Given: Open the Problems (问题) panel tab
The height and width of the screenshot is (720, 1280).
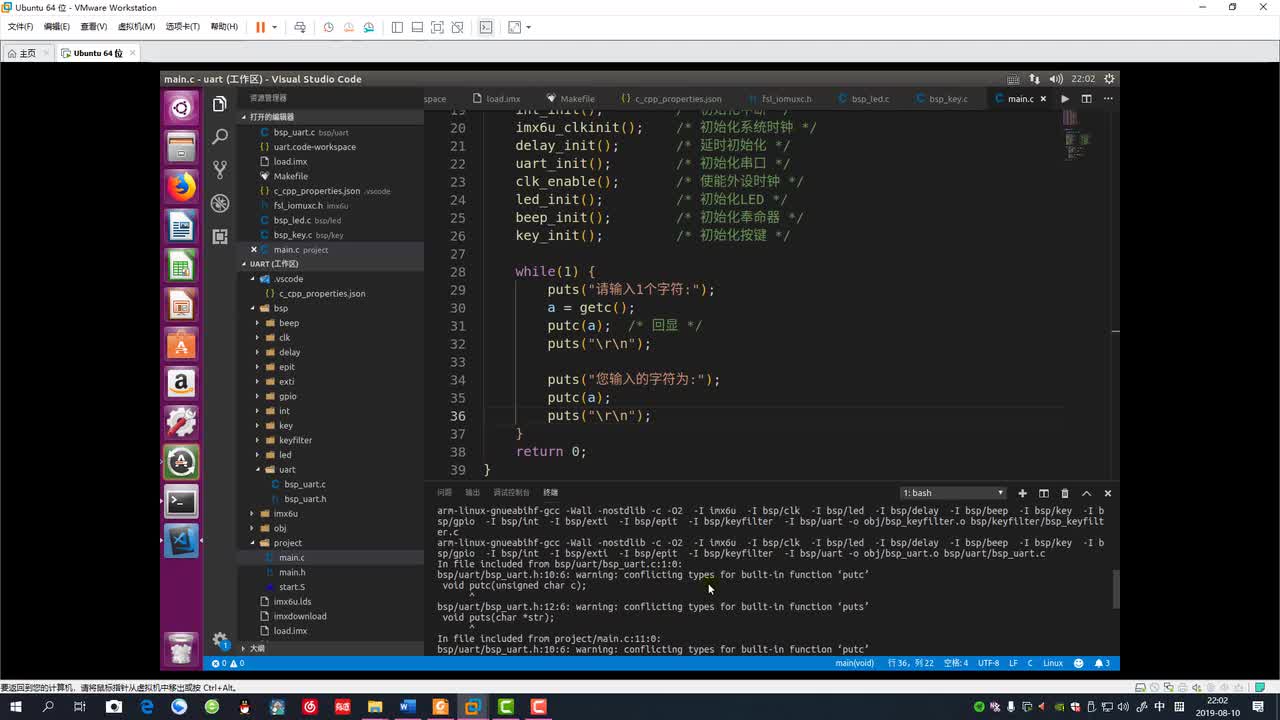Looking at the screenshot, I should (x=444, y=493).
